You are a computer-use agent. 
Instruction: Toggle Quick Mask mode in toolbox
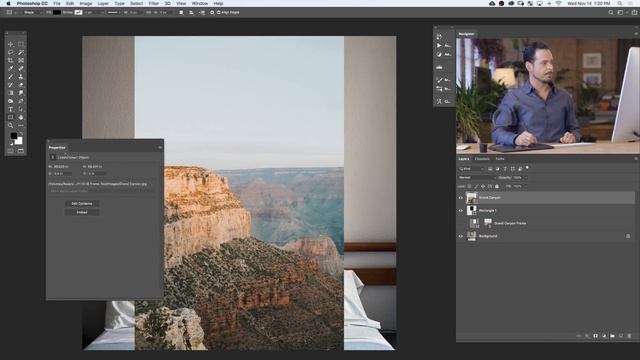click(11, 151)
